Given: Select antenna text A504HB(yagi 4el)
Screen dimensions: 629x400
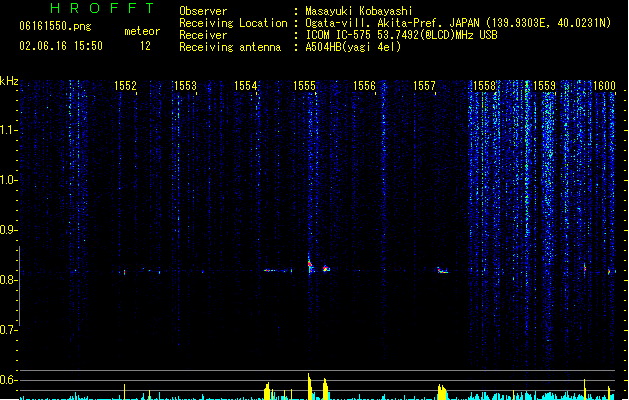Looking at the screenshot, I should point(353,47).
